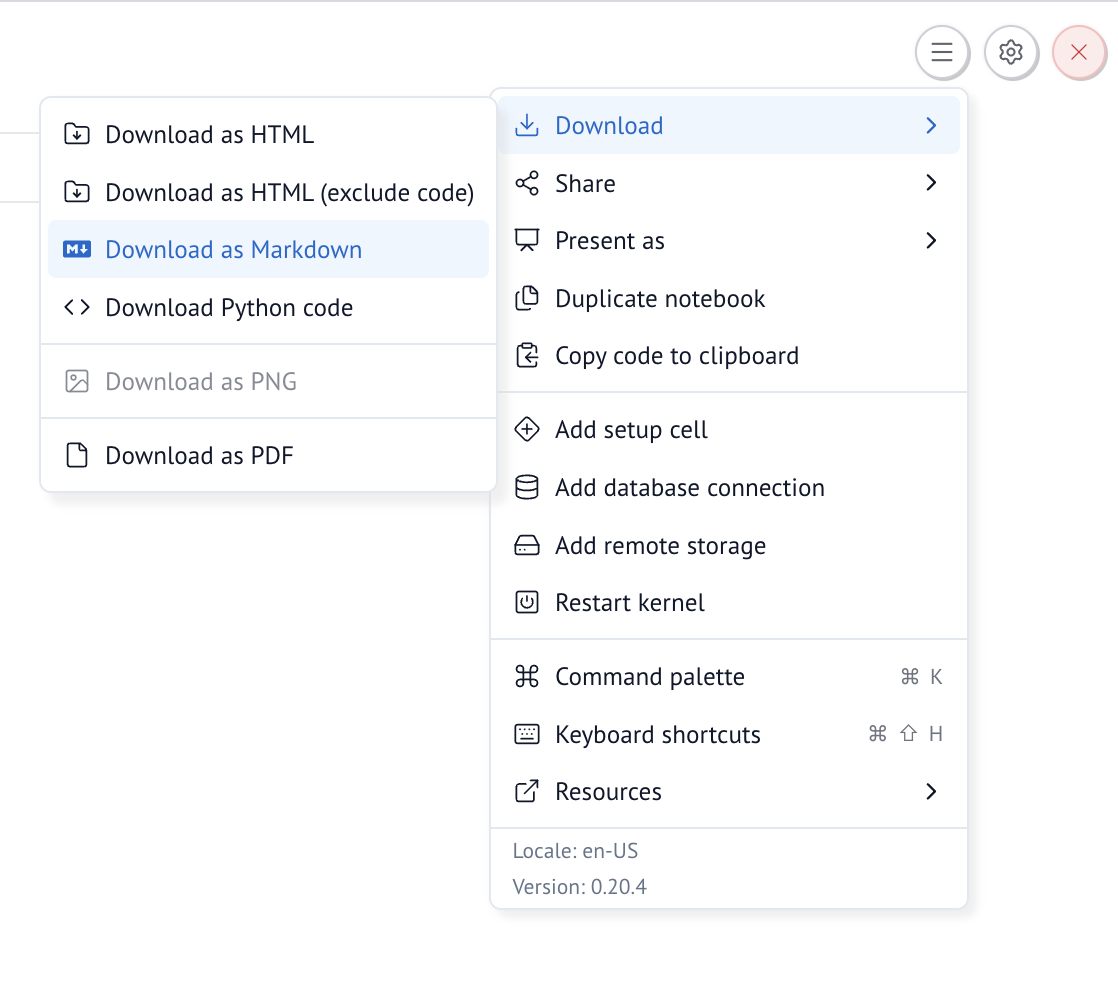The width and height of the screenshot is (1118, 984).
Task: Select Copy code to clipboard
Action: (x=676, y=356)
